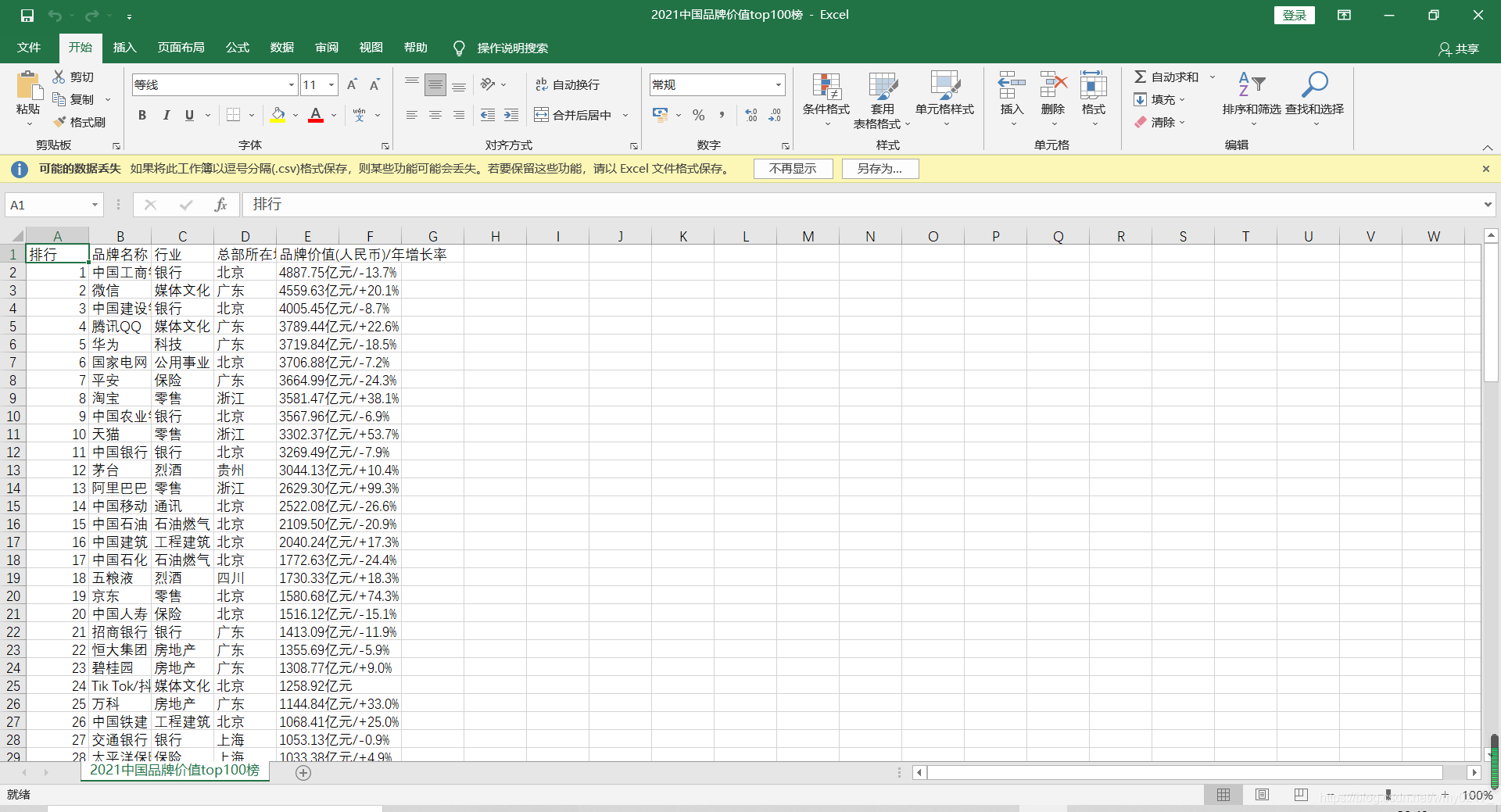Open Cell Styles icon
The width and height of the screenshot is (1501, 812).
coord(944,86)
